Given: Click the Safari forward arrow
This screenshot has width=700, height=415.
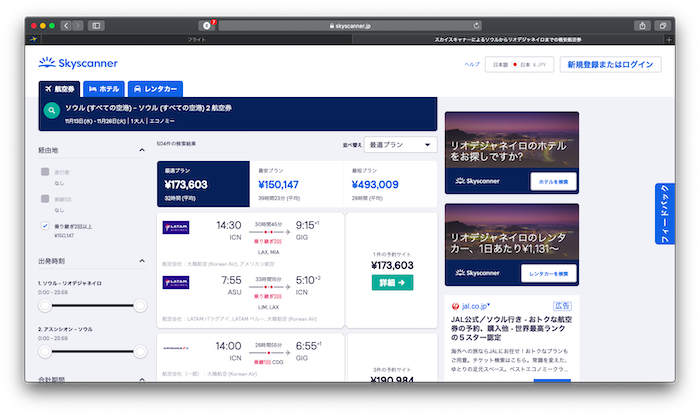Looking at the screenshot, I should click(x=78, y=26).
